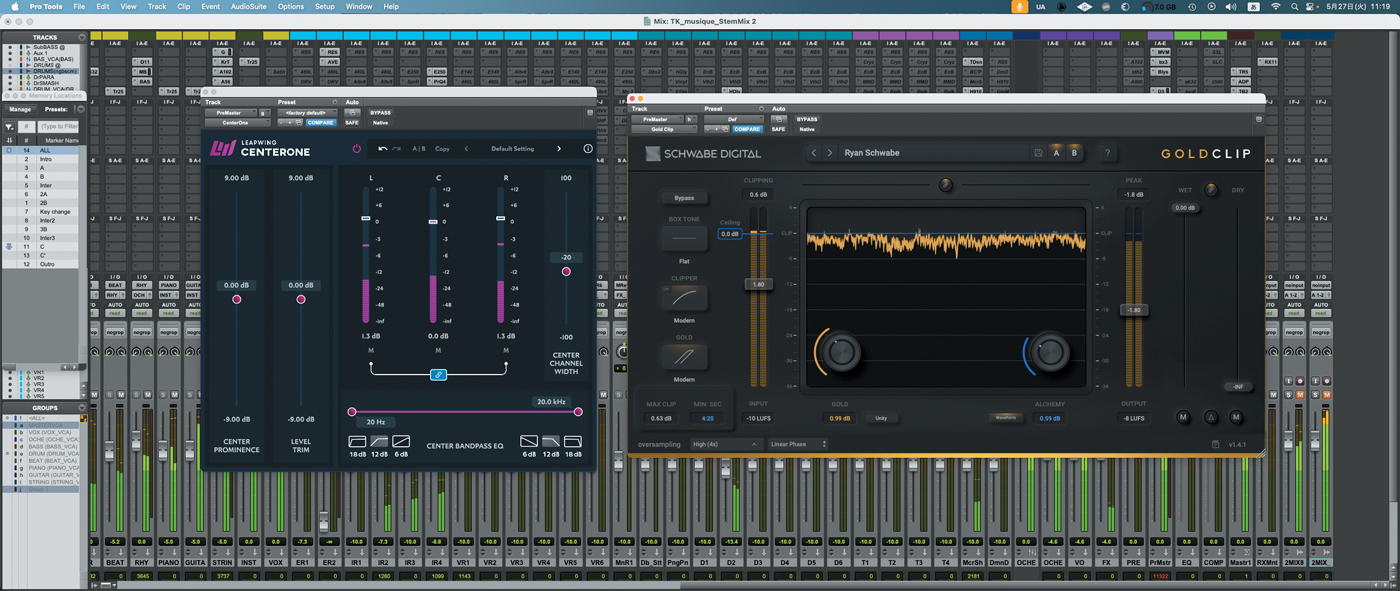Viewport: 1400px width, 591px height.
Task: Select the 18 dB low-pass slope icon
Action: click(x=573, y=441)
